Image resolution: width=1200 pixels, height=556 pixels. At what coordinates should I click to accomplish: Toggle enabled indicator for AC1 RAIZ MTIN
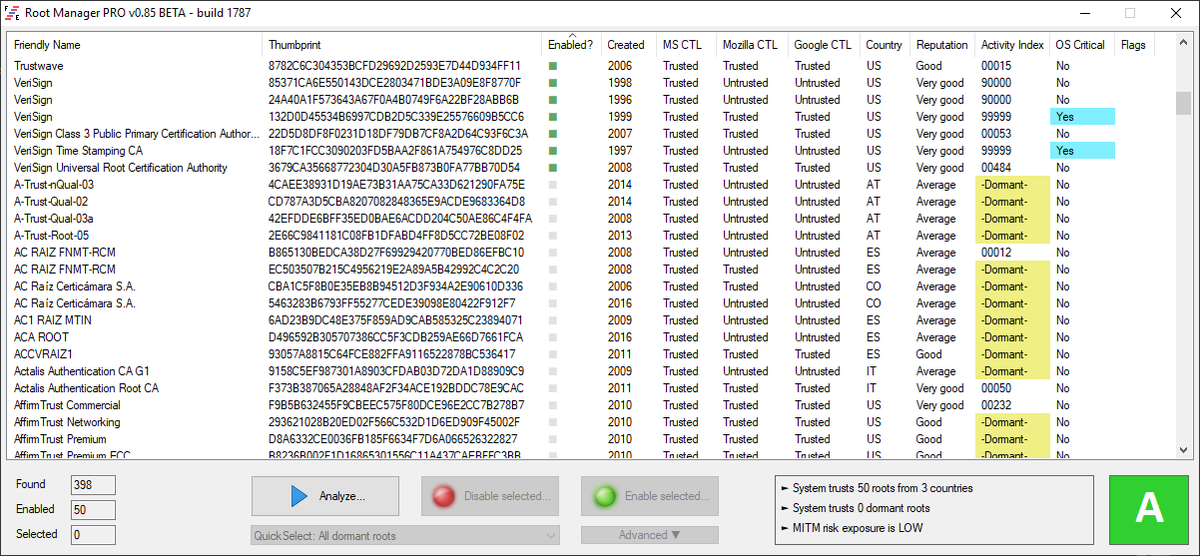click(x=552, y=321)
